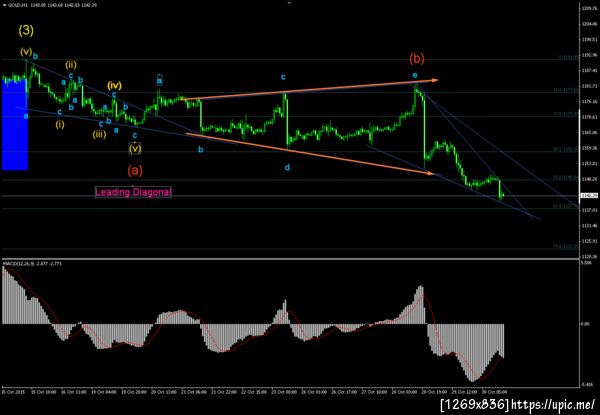Click the 1209.75 price axis value

[589, 8]
